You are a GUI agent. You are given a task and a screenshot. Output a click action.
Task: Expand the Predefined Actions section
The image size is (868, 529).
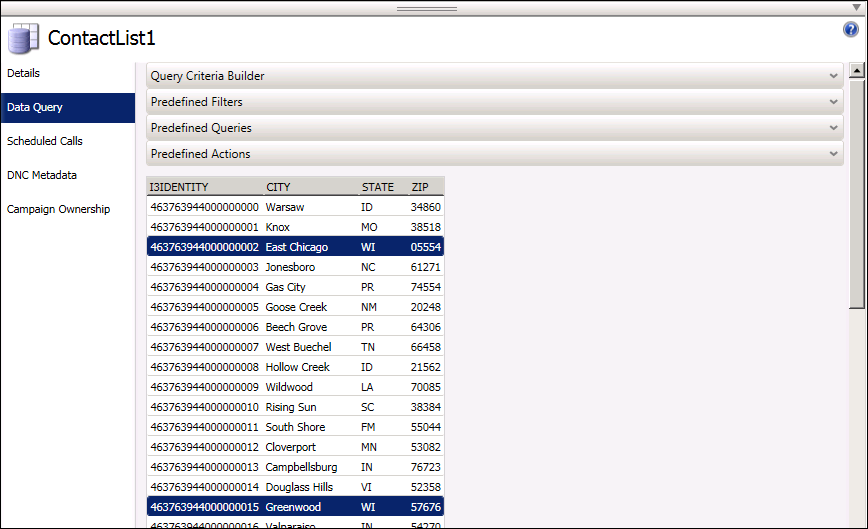(494, 154)
